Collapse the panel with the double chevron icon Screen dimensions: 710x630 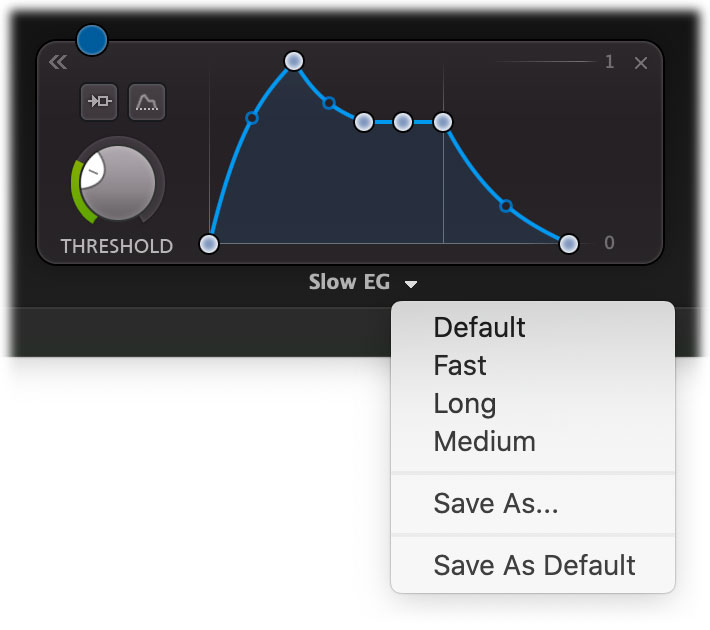(58, 62)
